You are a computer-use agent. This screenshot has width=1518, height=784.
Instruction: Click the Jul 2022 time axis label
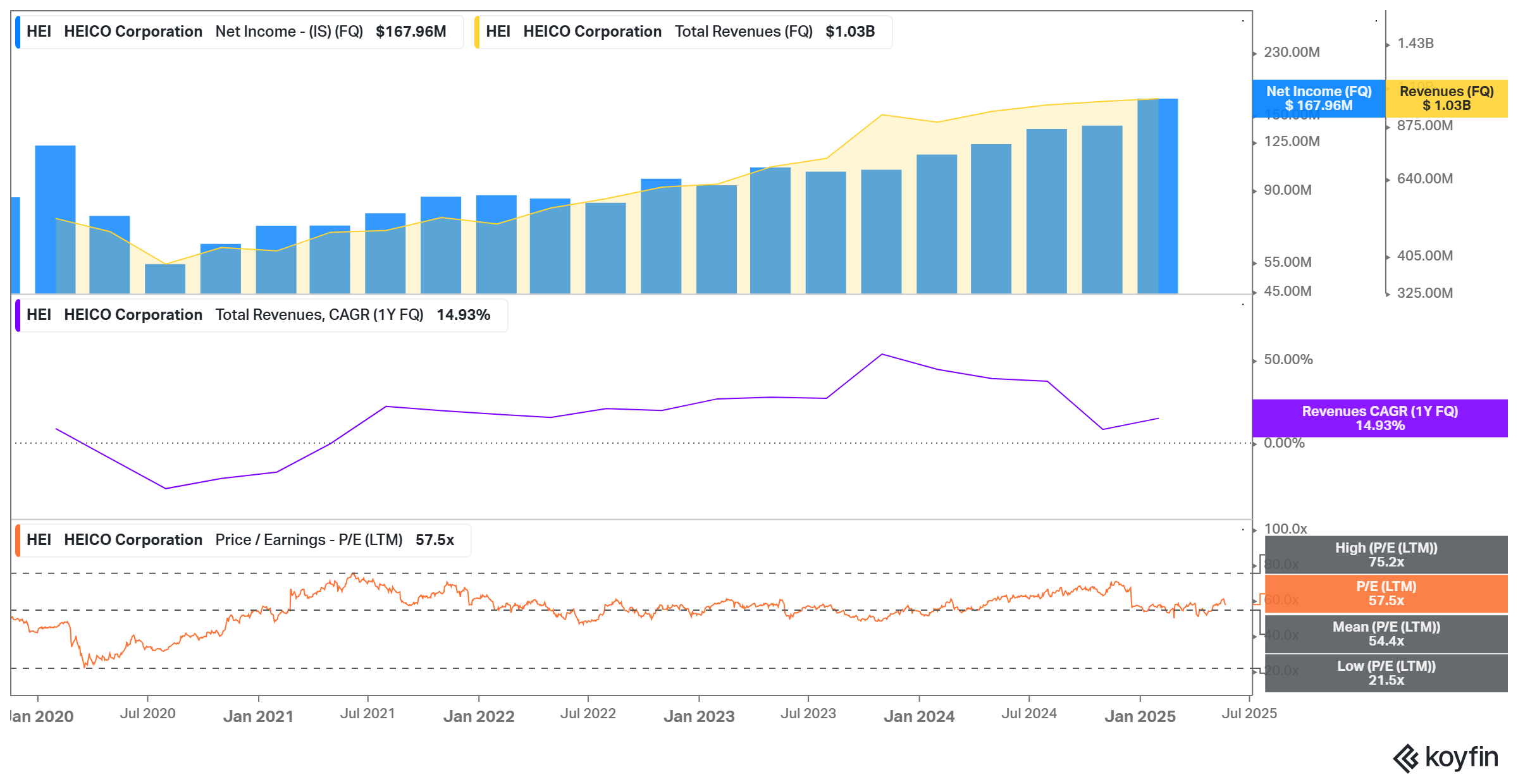click(x=588, y=713)
